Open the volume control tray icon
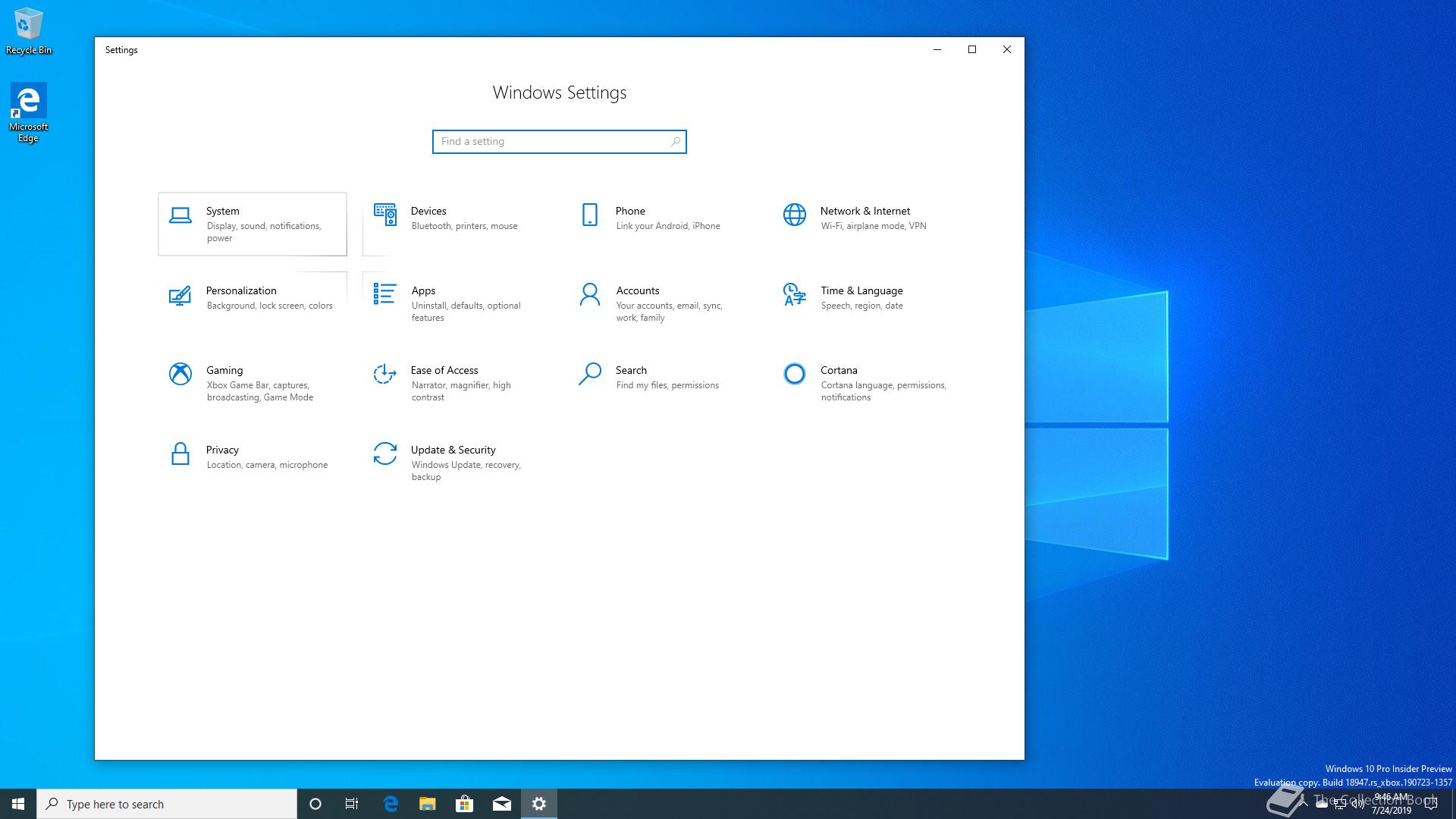The image size is (1456, 819). (x=1358, y=804)
